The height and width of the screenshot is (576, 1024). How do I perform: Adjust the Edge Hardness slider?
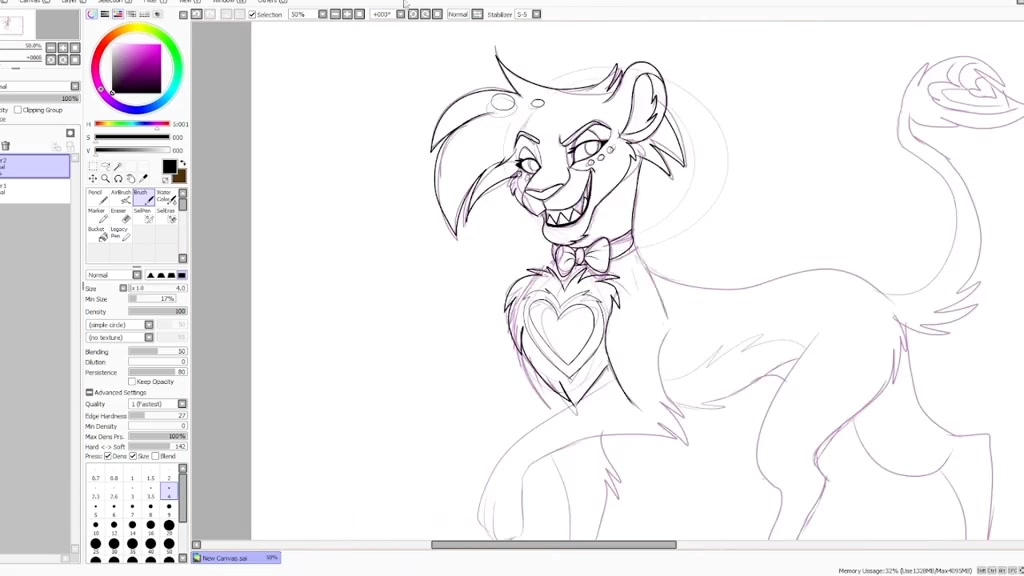coord(158,415)
